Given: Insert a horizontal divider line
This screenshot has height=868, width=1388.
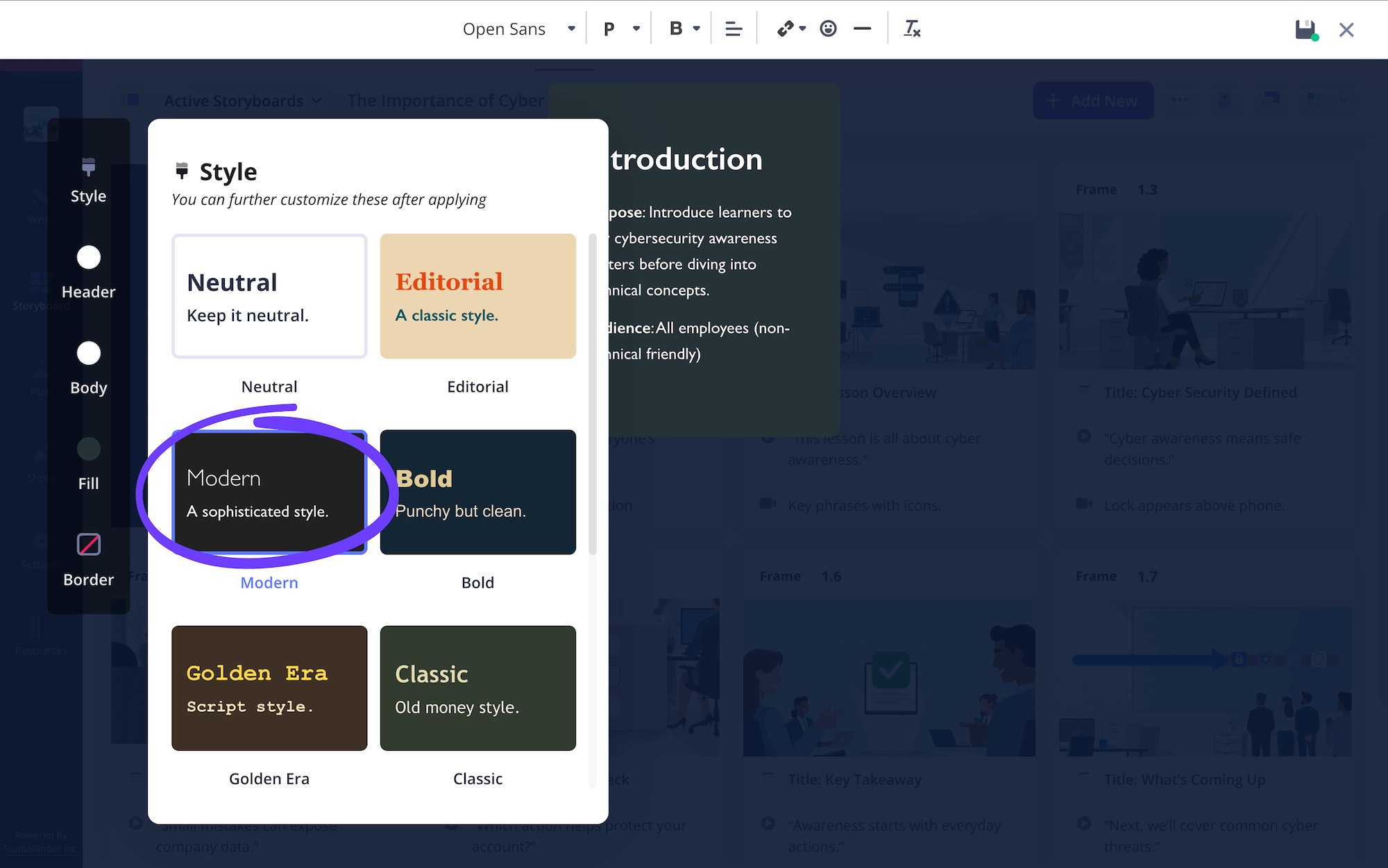Looking at the screenshot, I should [x=862, y=28].
